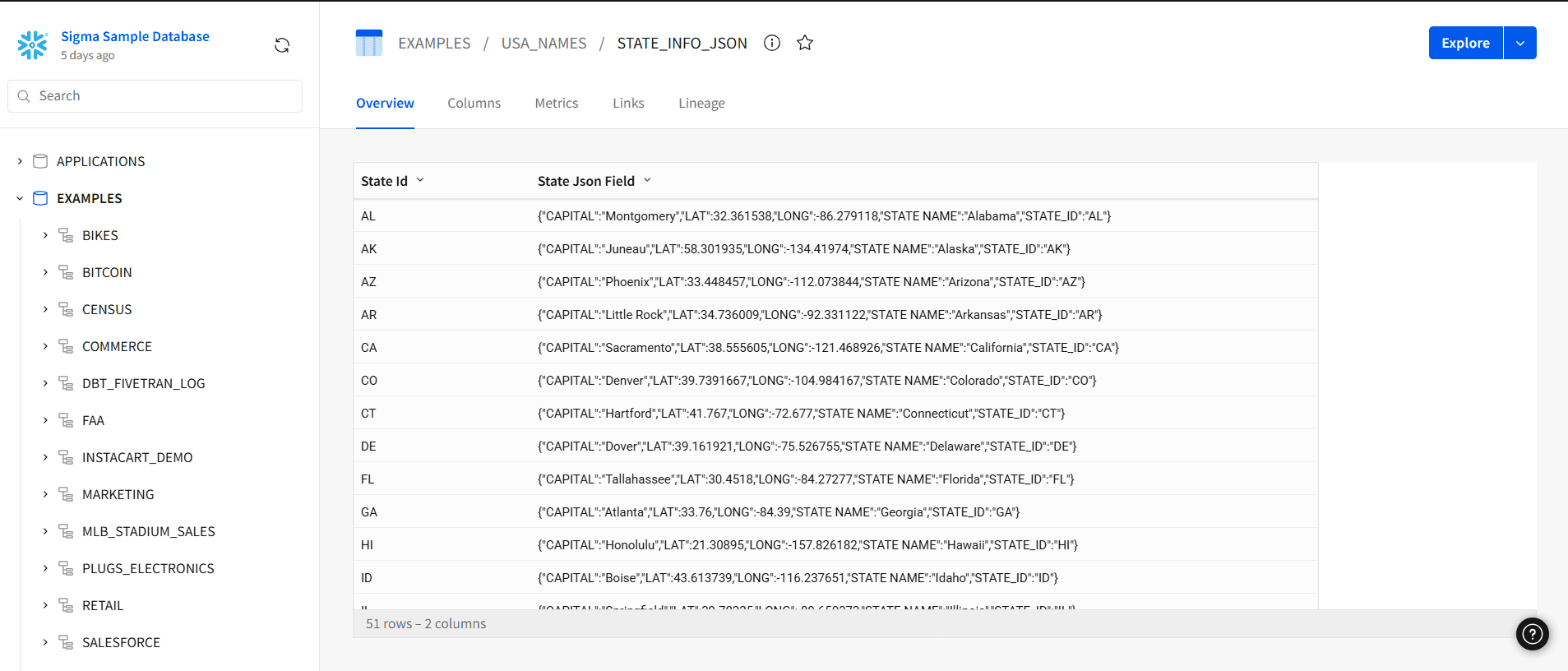The width and height of the screenshot is (1568, 671).
Task: Click the Tallahassee Florida JSON cell
Action: point(924,479)
